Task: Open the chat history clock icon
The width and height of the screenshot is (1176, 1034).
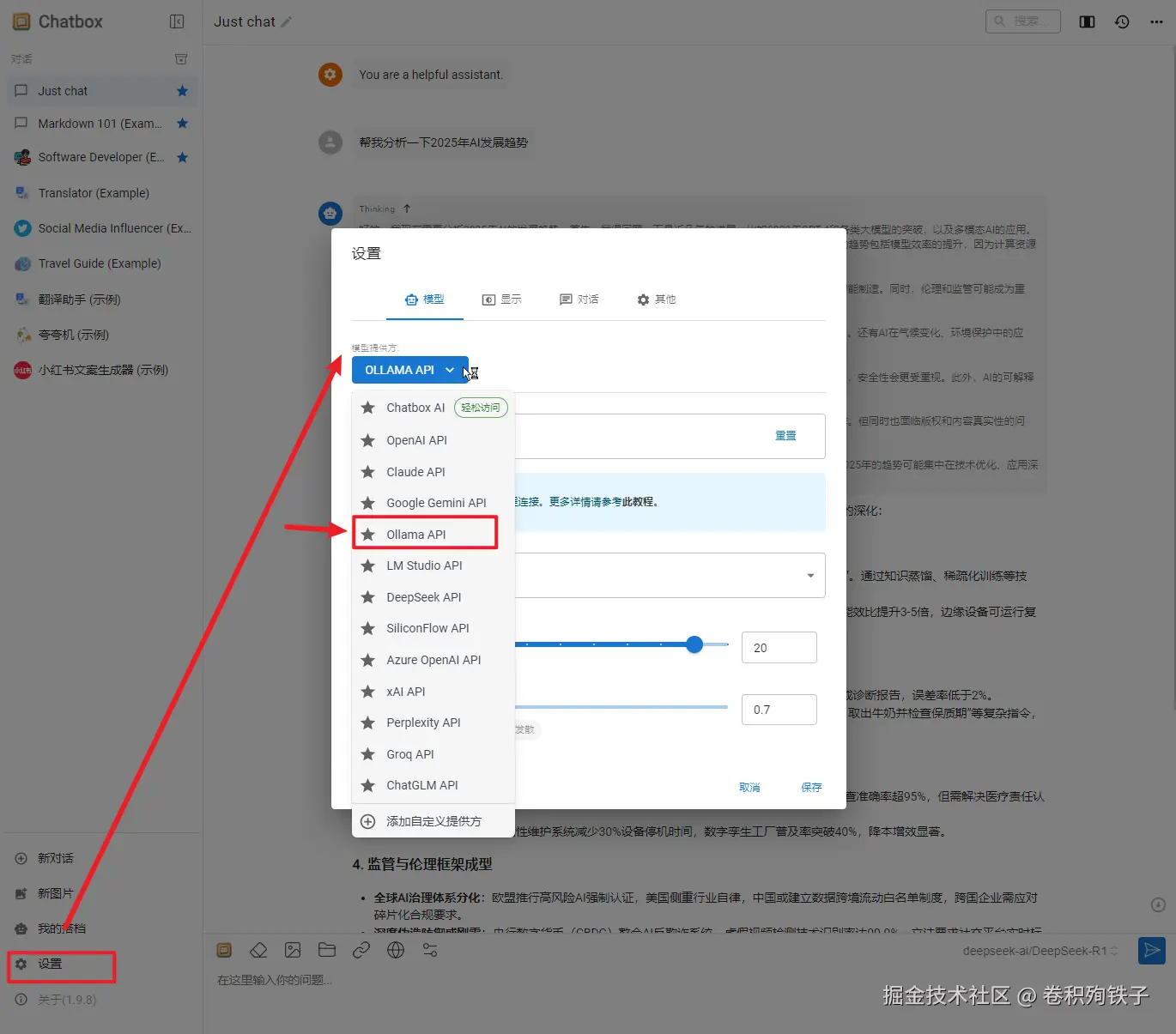Action: click(1122, 21)
